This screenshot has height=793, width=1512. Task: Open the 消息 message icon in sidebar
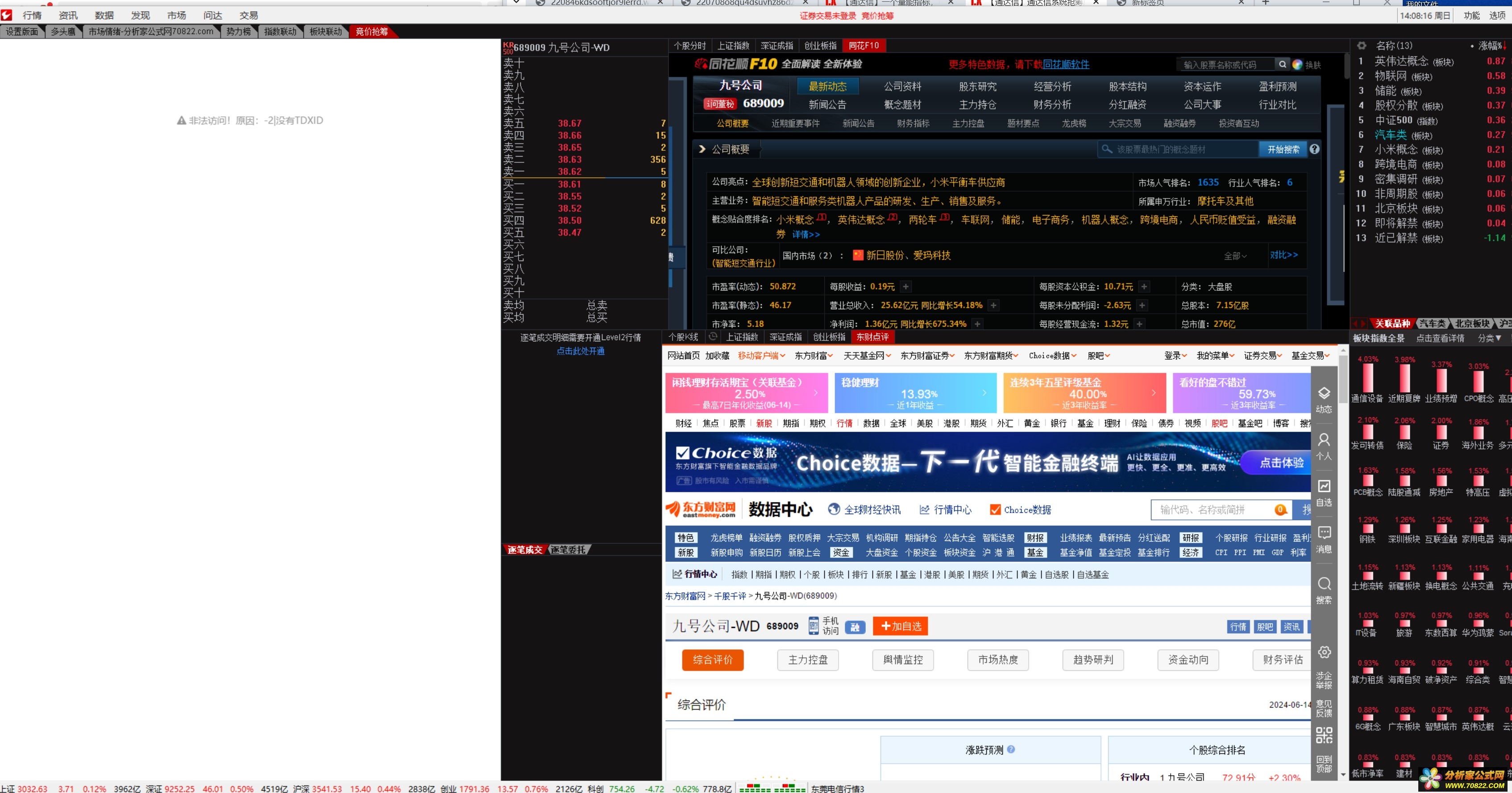point(1324,532)
